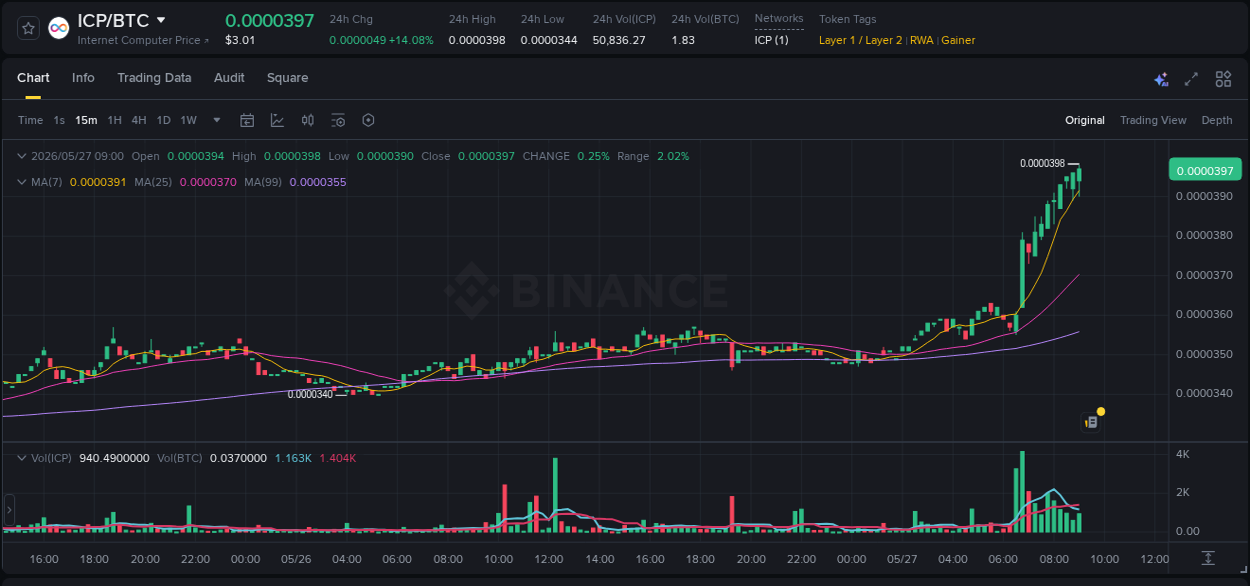Change the candlestick chart style
The image size is (1250, 586).
click(308, 120)
